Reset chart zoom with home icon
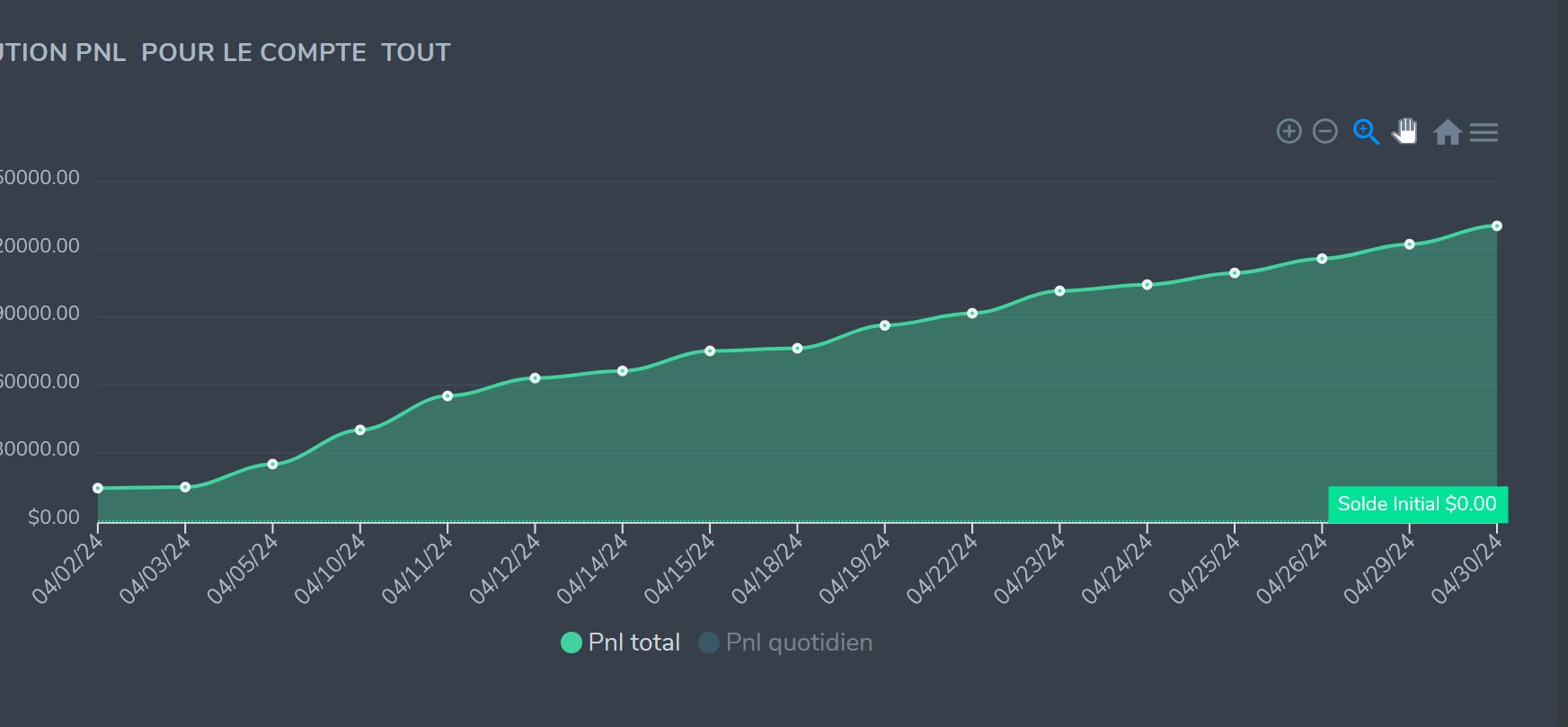 [1448, 133]
